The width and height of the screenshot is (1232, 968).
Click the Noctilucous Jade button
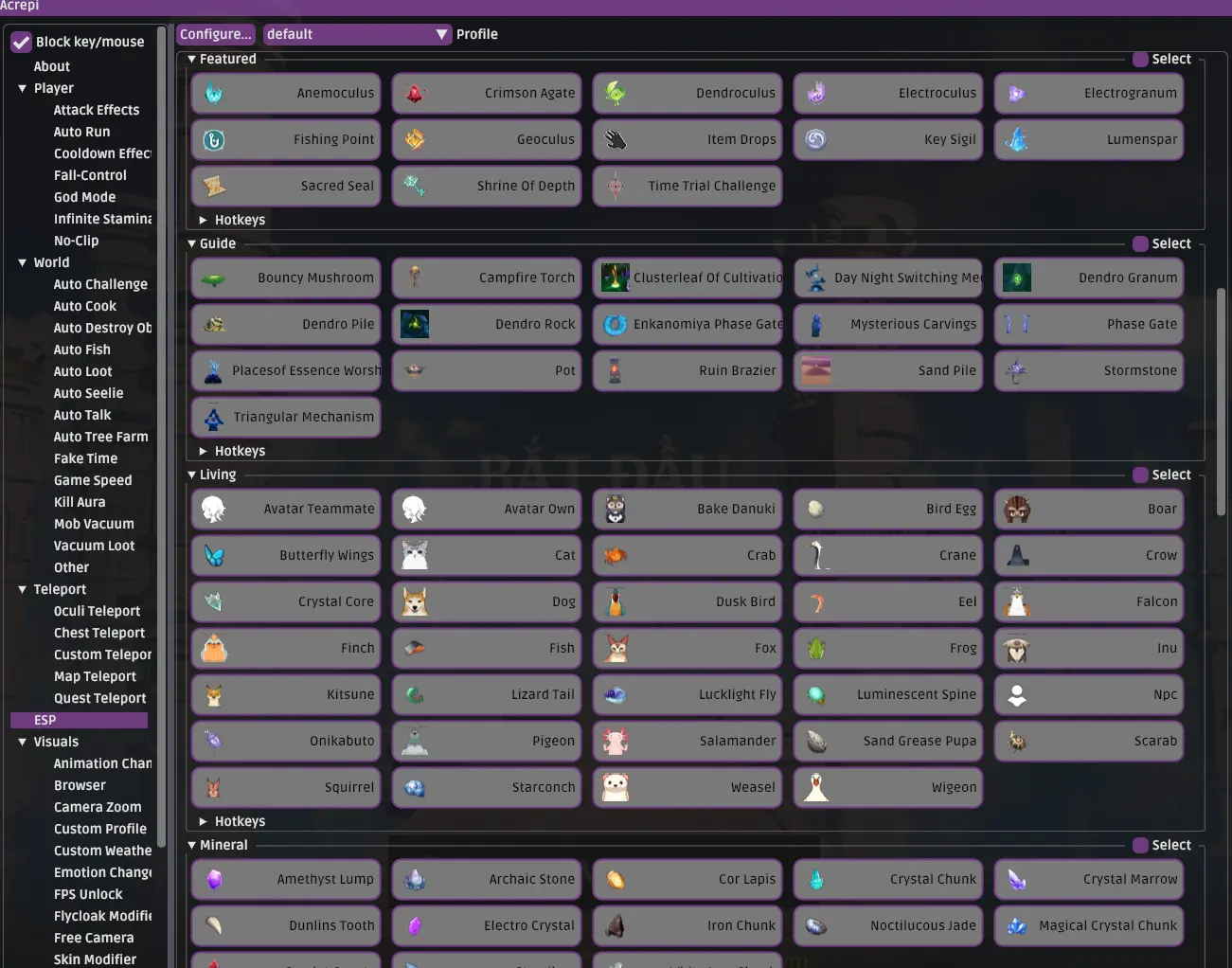(888, 925)
